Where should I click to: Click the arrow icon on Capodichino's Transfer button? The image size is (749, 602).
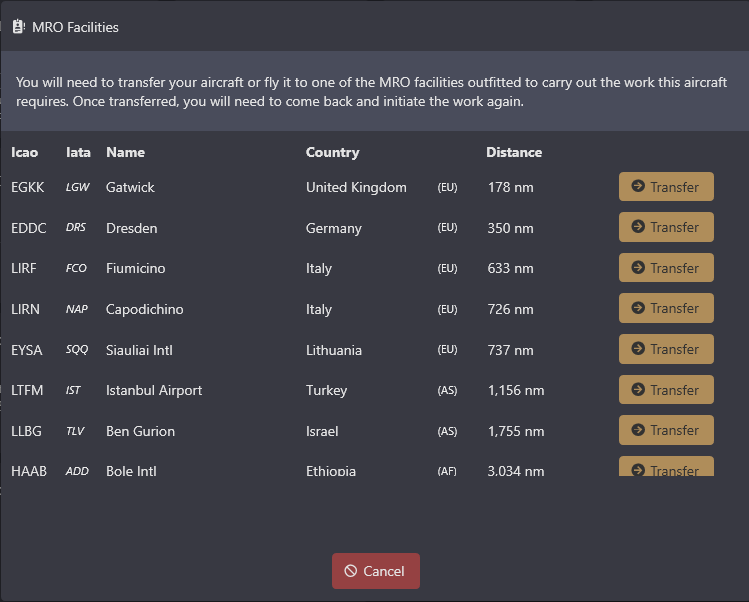[x=638, y=308]
